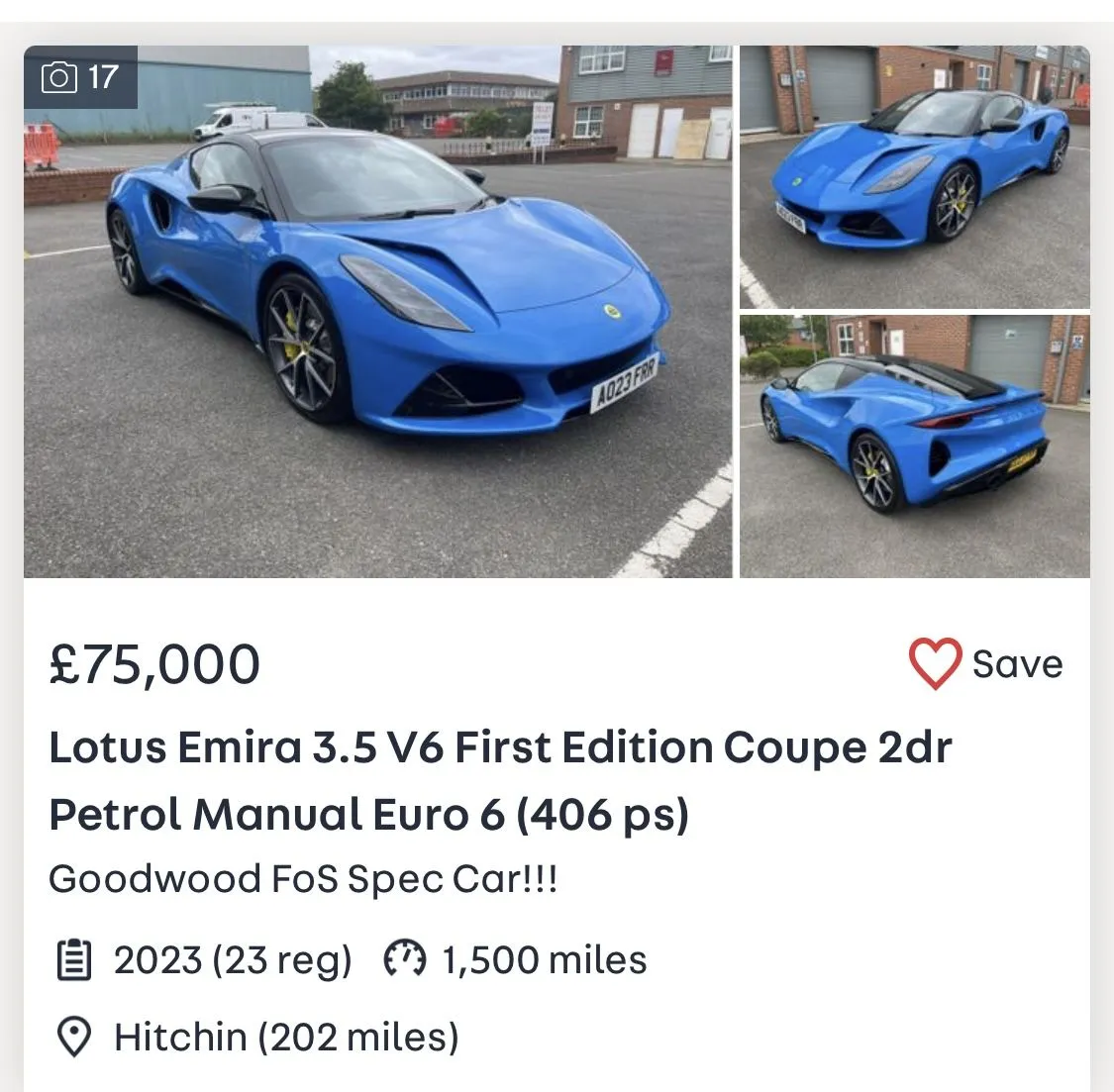Click the Hitchin (202 miles) location text
Image resolution: width=1114 pixels, height=1092 pixels.
(x=286, y=1037)
